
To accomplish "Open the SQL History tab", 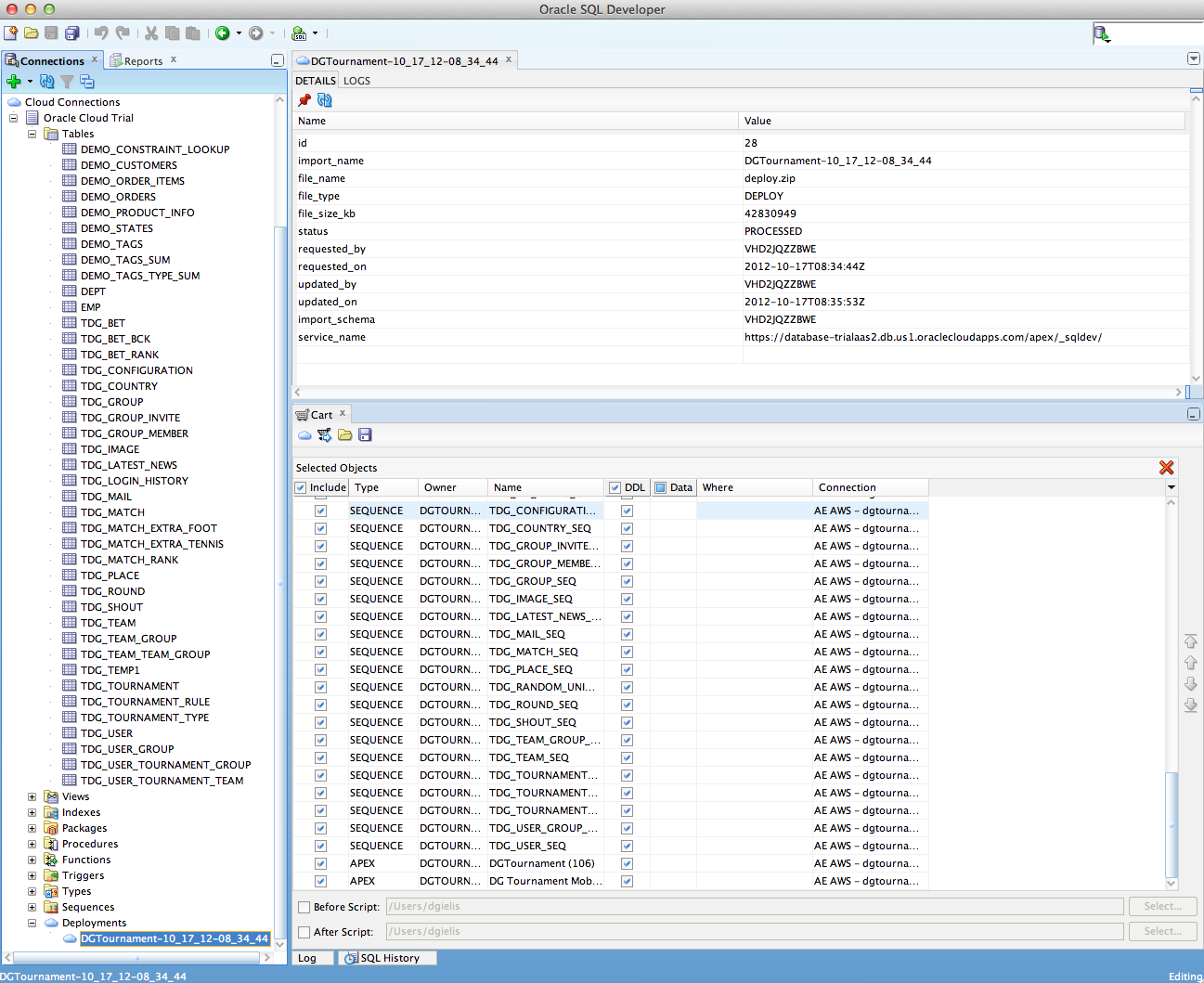I will point(387,958).
